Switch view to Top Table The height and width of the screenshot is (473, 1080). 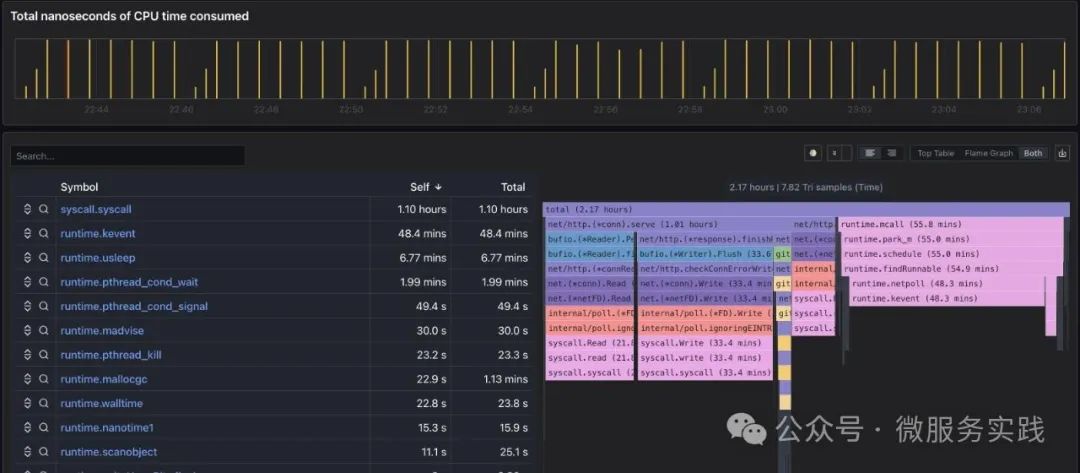point(935,154)
